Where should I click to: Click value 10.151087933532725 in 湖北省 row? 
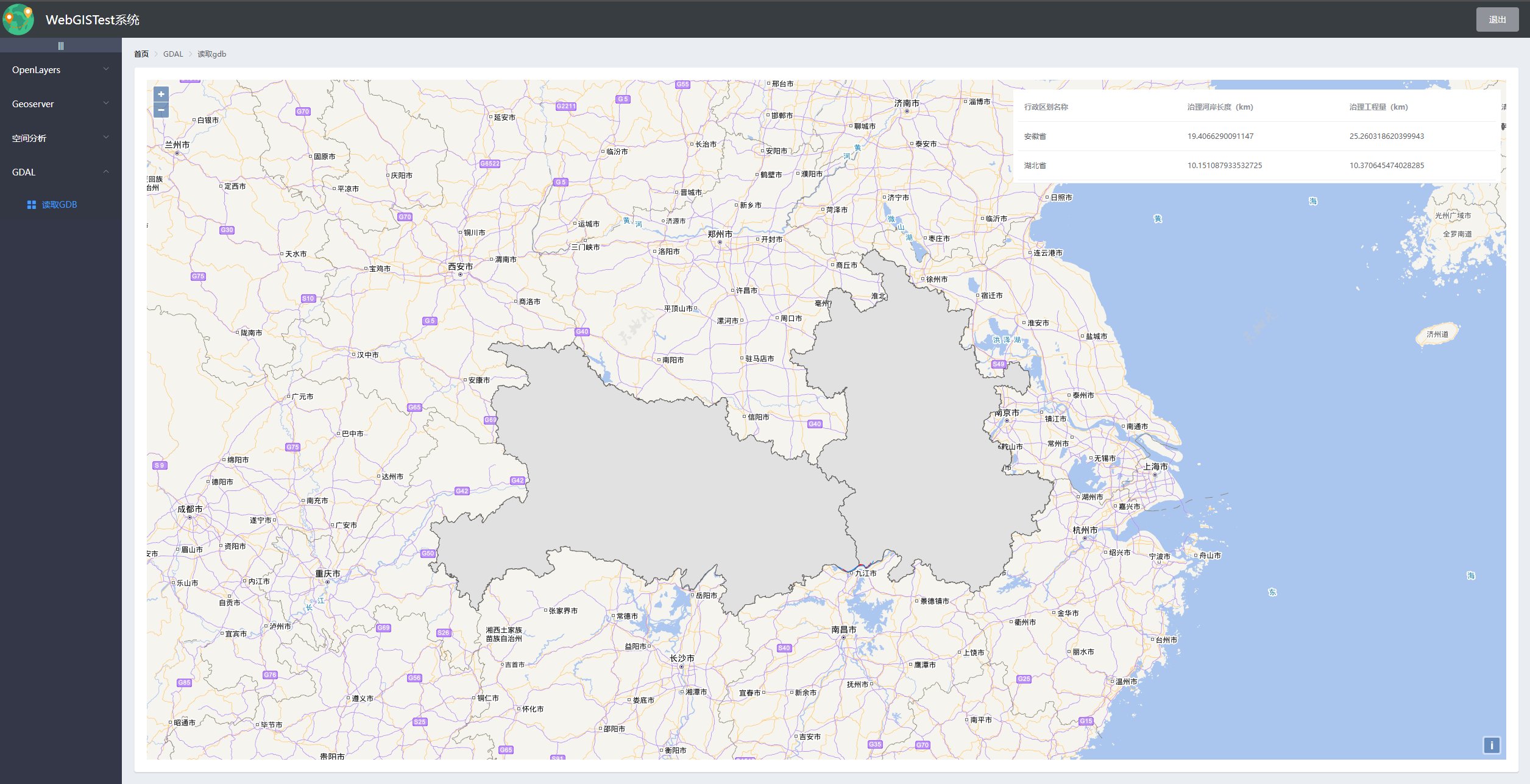[1225, 165]
